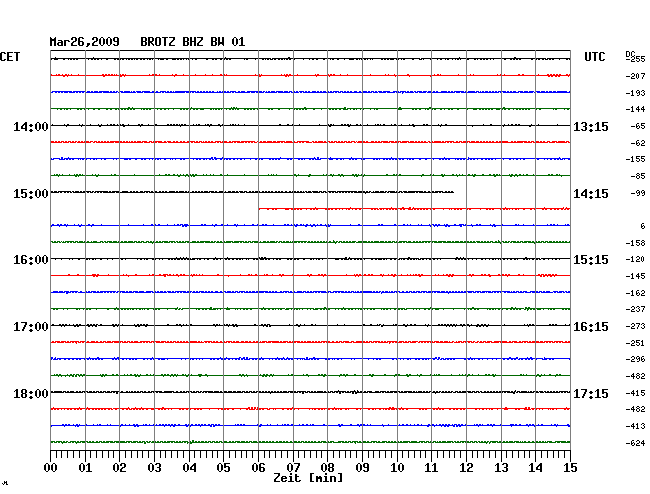Click the 15:00 CET time label
This screenshot has width=650, height=494.
31,194
